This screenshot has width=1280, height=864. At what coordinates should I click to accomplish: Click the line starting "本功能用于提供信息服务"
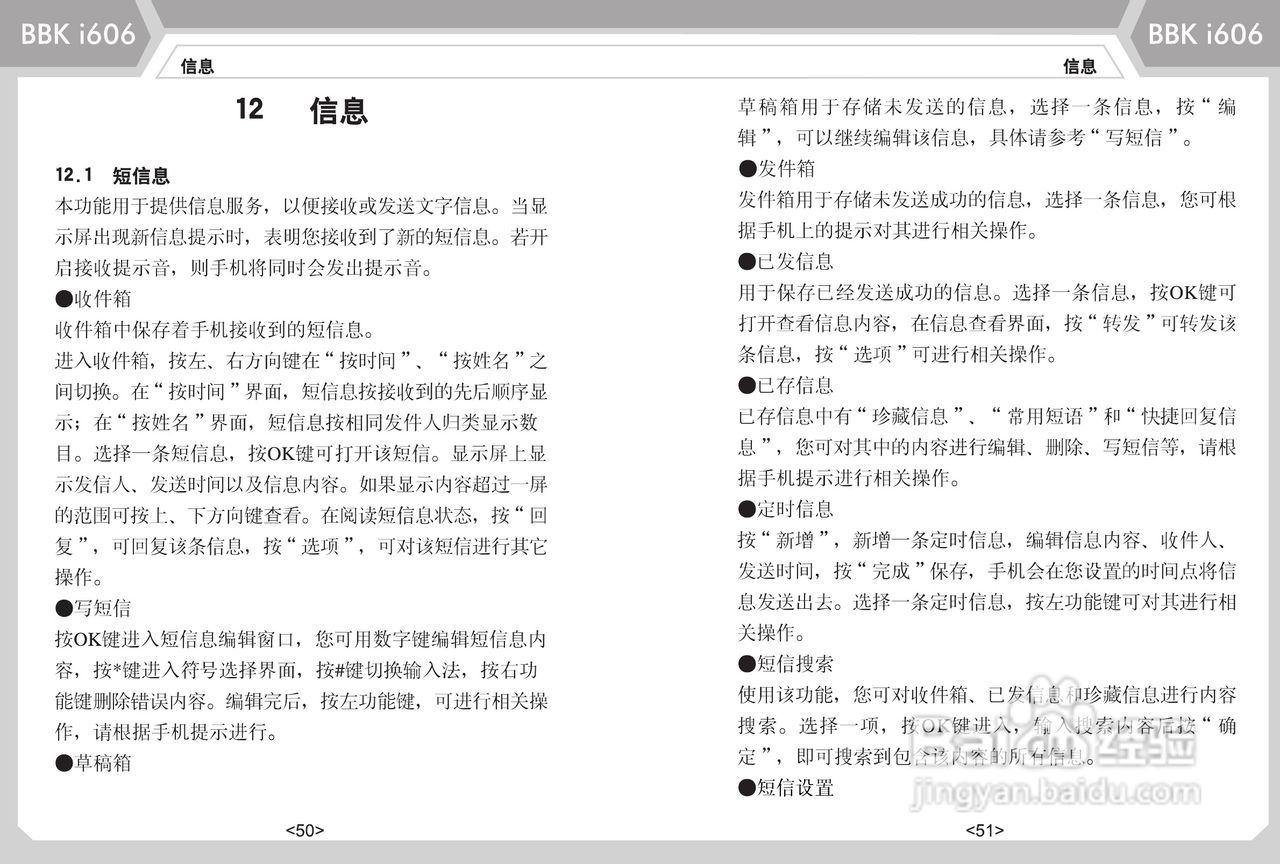tap(301, 207)
